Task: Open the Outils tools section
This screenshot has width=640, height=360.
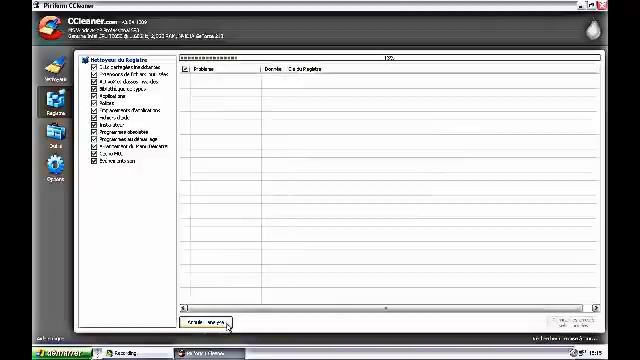Action: click(55, 136)
